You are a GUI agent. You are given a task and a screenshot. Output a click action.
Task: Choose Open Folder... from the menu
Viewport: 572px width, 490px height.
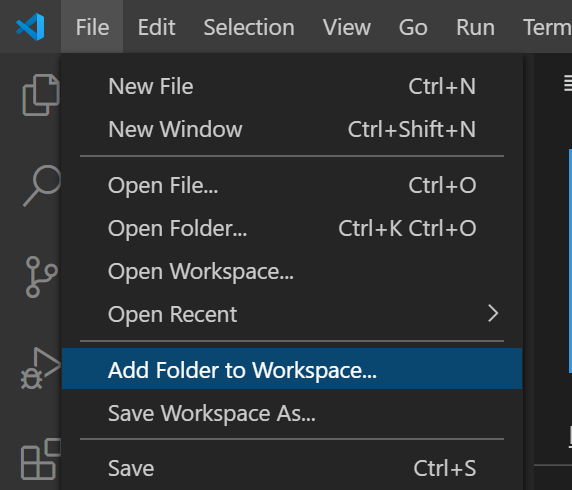(x=292, y=228)
